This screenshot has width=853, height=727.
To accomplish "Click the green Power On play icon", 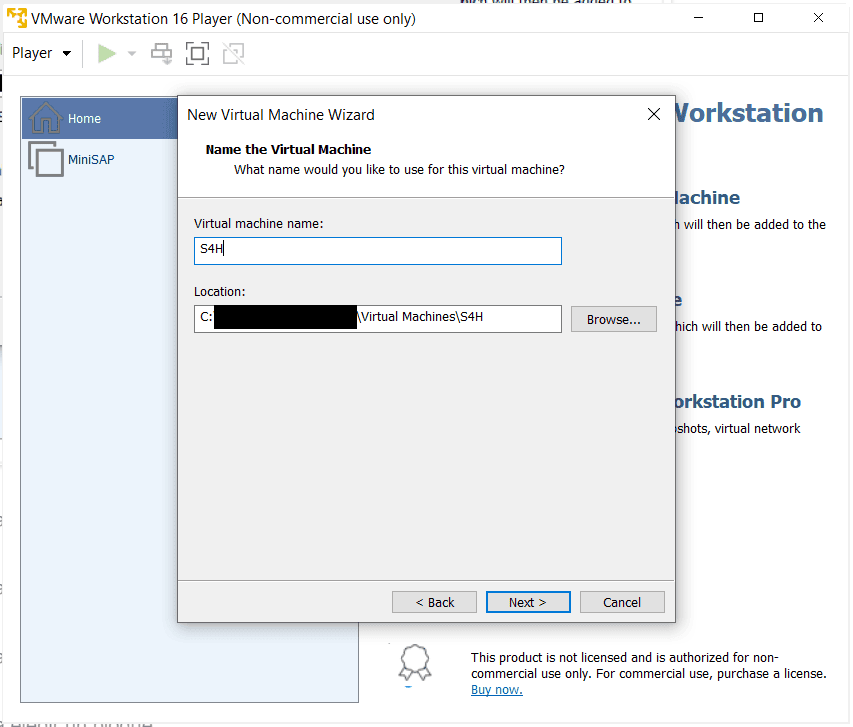I will (x=107, y=53).
